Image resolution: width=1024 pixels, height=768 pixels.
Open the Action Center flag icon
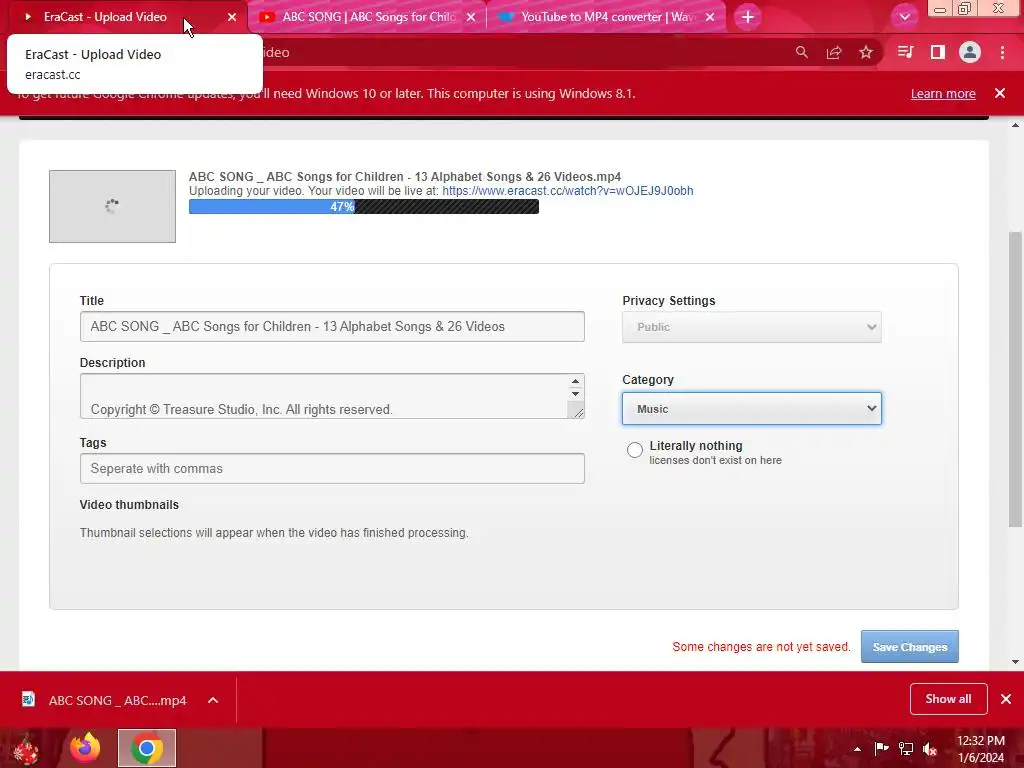(x=881, y=749)
